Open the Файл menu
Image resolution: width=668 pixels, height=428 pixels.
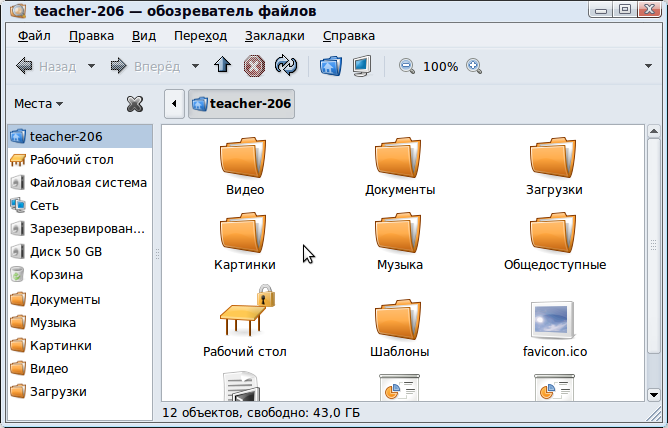tap(34, 36)
